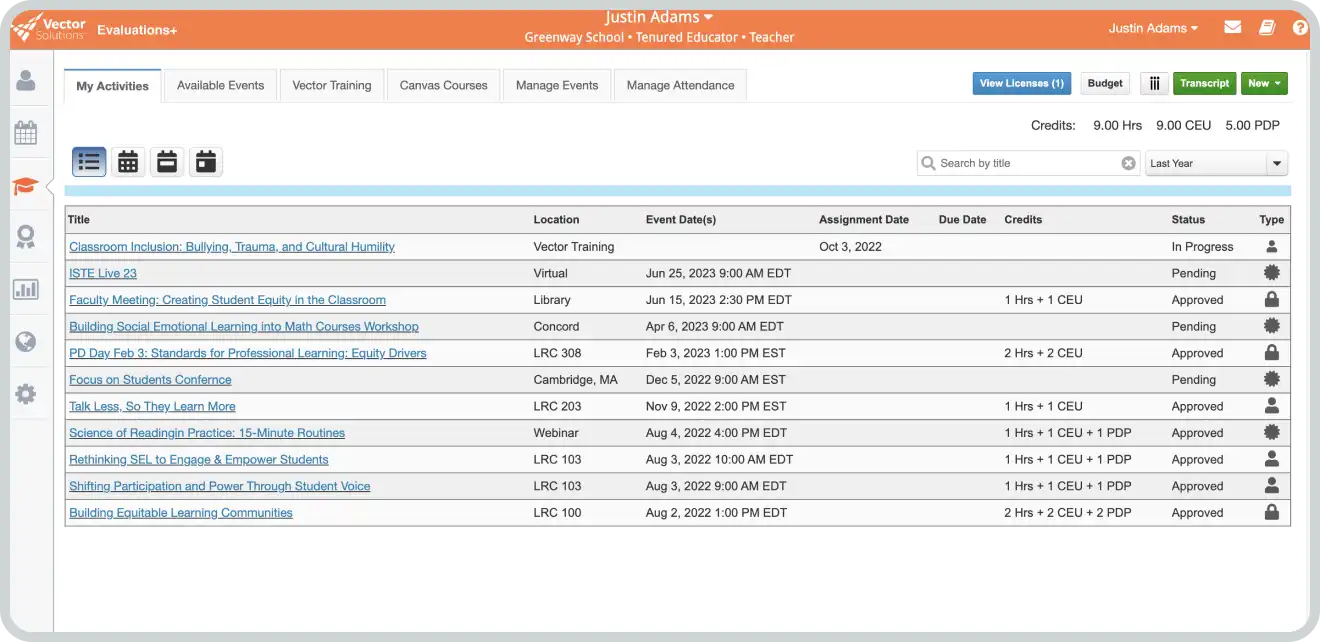Screen dimensions: 1320x642
Task: Switch to month calendar view
Action: [128, 162]
